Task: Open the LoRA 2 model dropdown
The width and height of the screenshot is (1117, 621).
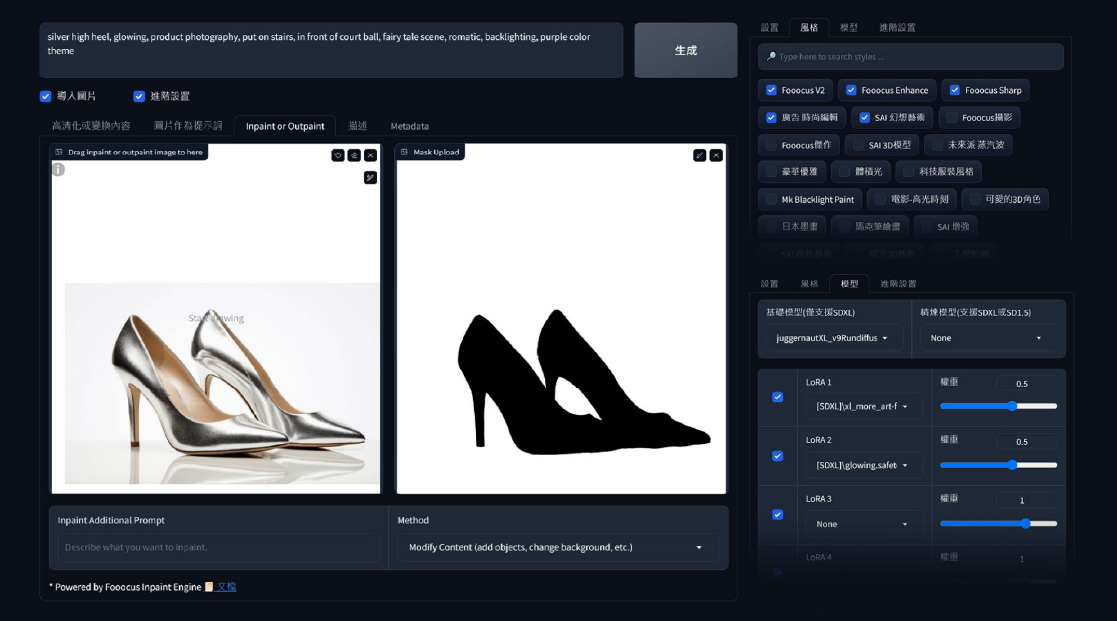Action: pyautogui.click(x=864, y=465)
